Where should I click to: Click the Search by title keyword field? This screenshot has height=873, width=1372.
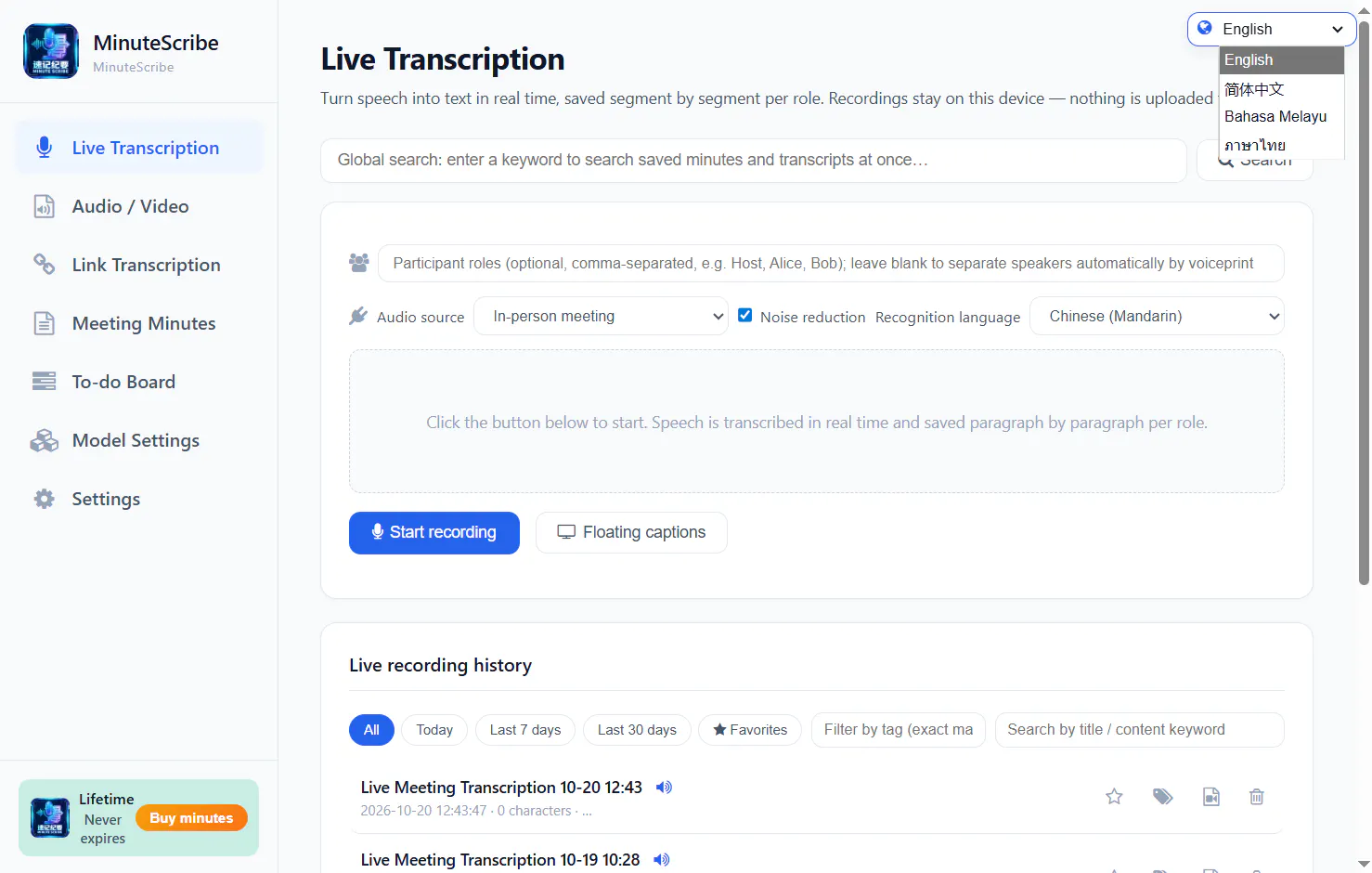tap(1139, 730)
